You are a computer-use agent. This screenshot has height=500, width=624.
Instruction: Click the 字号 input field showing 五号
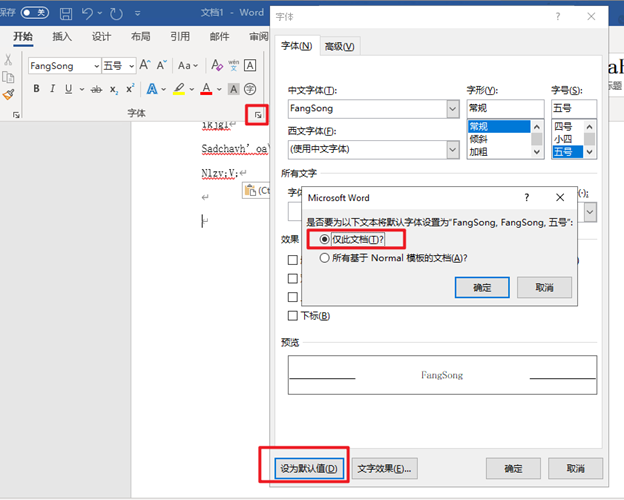[x=573, y=108]
